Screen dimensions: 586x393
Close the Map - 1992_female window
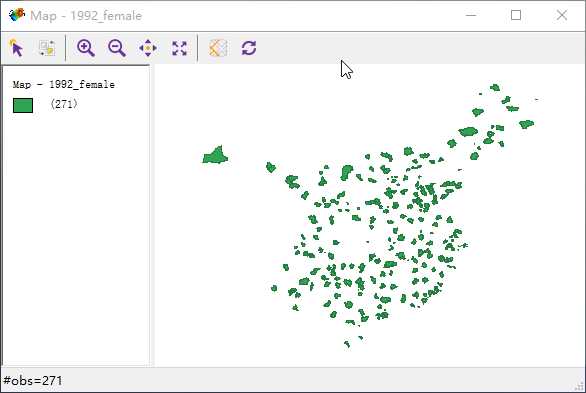coord(562,15)
